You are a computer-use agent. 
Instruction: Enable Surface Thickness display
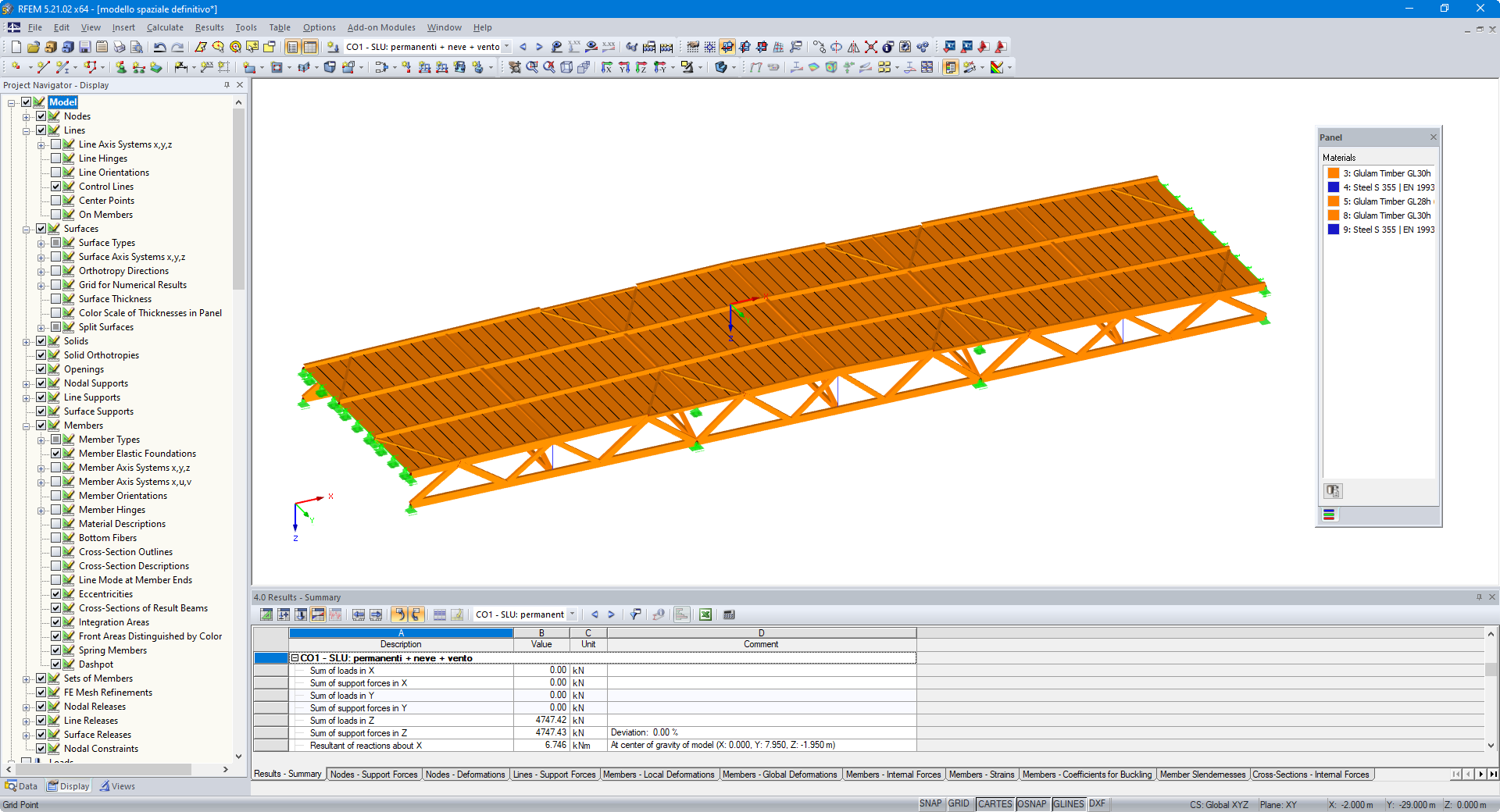coord(56,299)
